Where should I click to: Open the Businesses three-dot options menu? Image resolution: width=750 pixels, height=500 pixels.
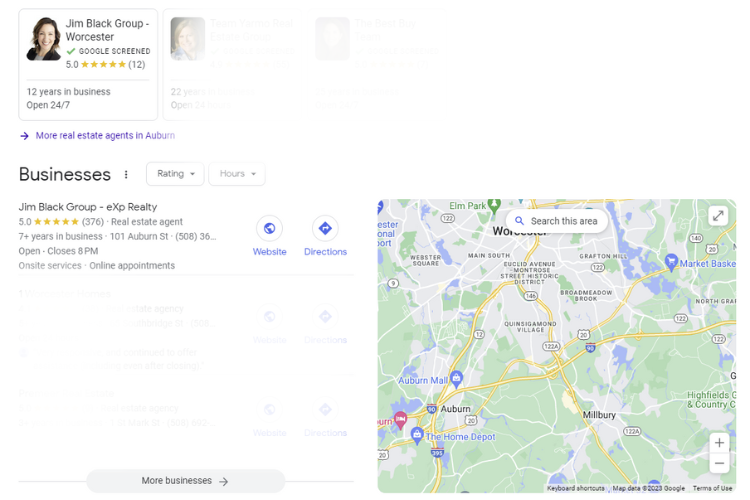click(x=126, y=175)
